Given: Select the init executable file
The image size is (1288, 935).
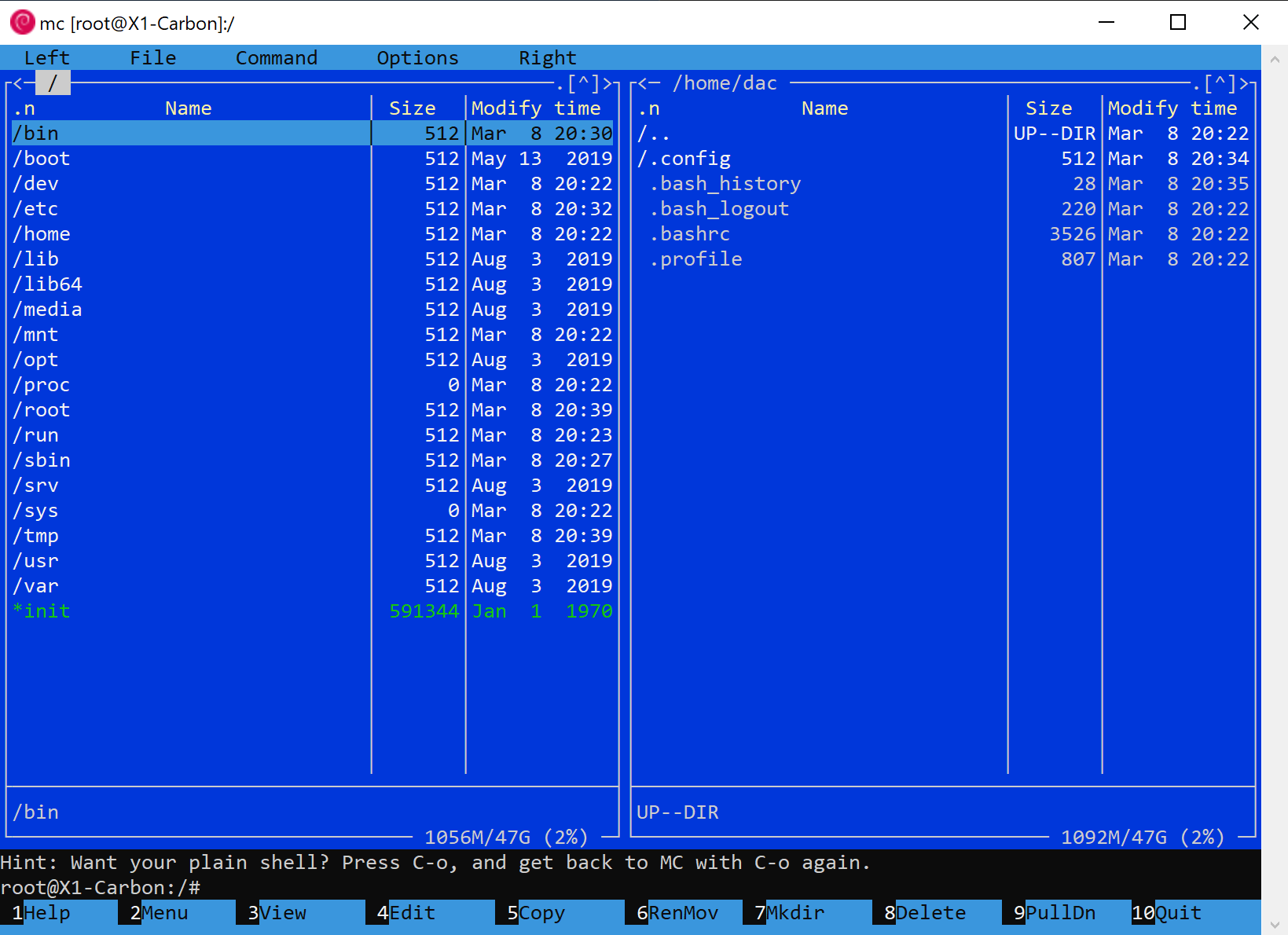Looking at the screenshot, I should (42, 611).
